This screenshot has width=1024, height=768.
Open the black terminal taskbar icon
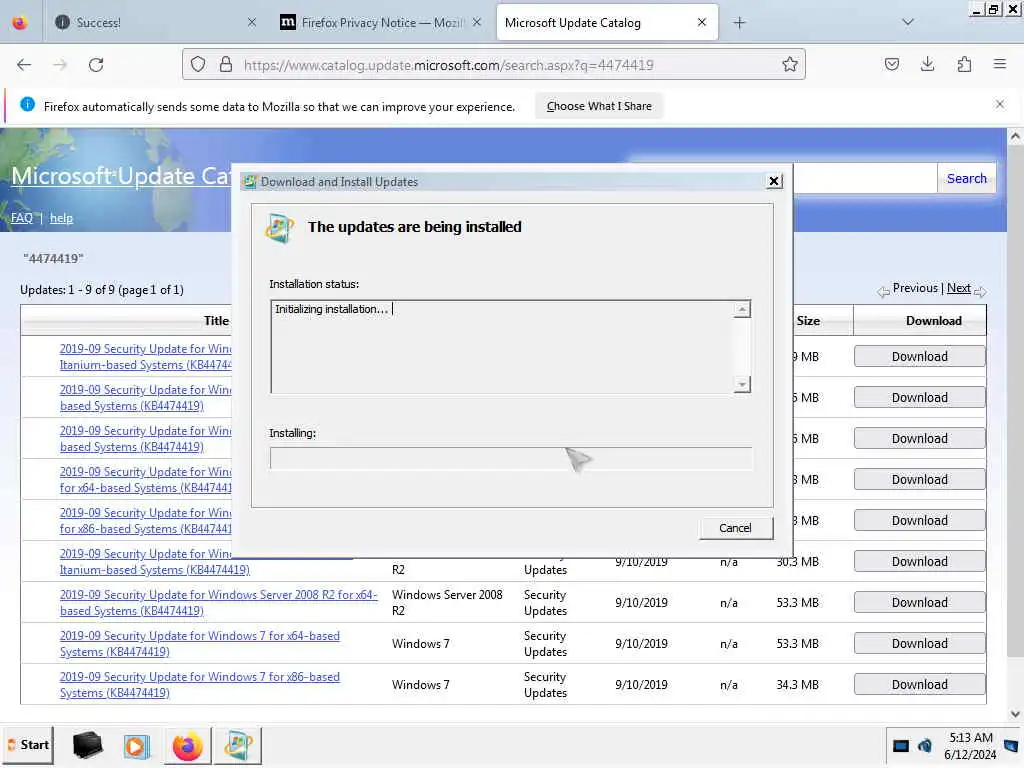tap(88, 745)
